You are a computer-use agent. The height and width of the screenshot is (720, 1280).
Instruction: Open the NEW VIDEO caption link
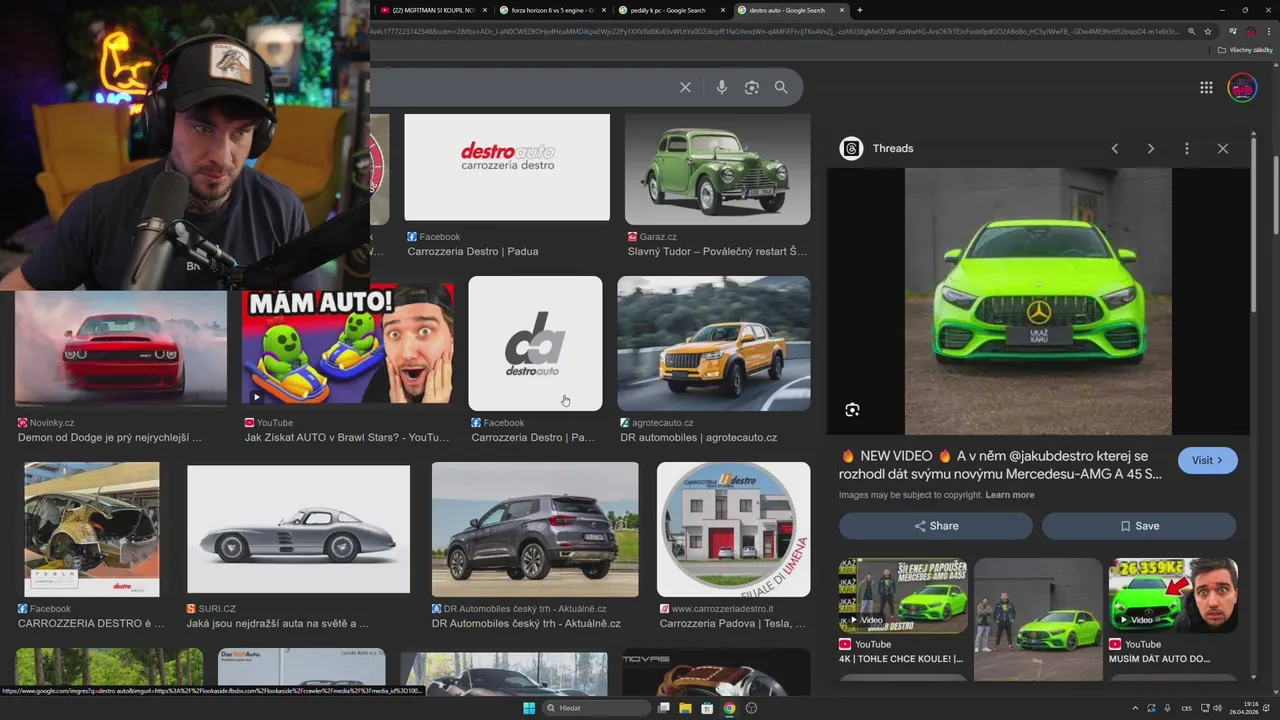tap(1000, 465)
